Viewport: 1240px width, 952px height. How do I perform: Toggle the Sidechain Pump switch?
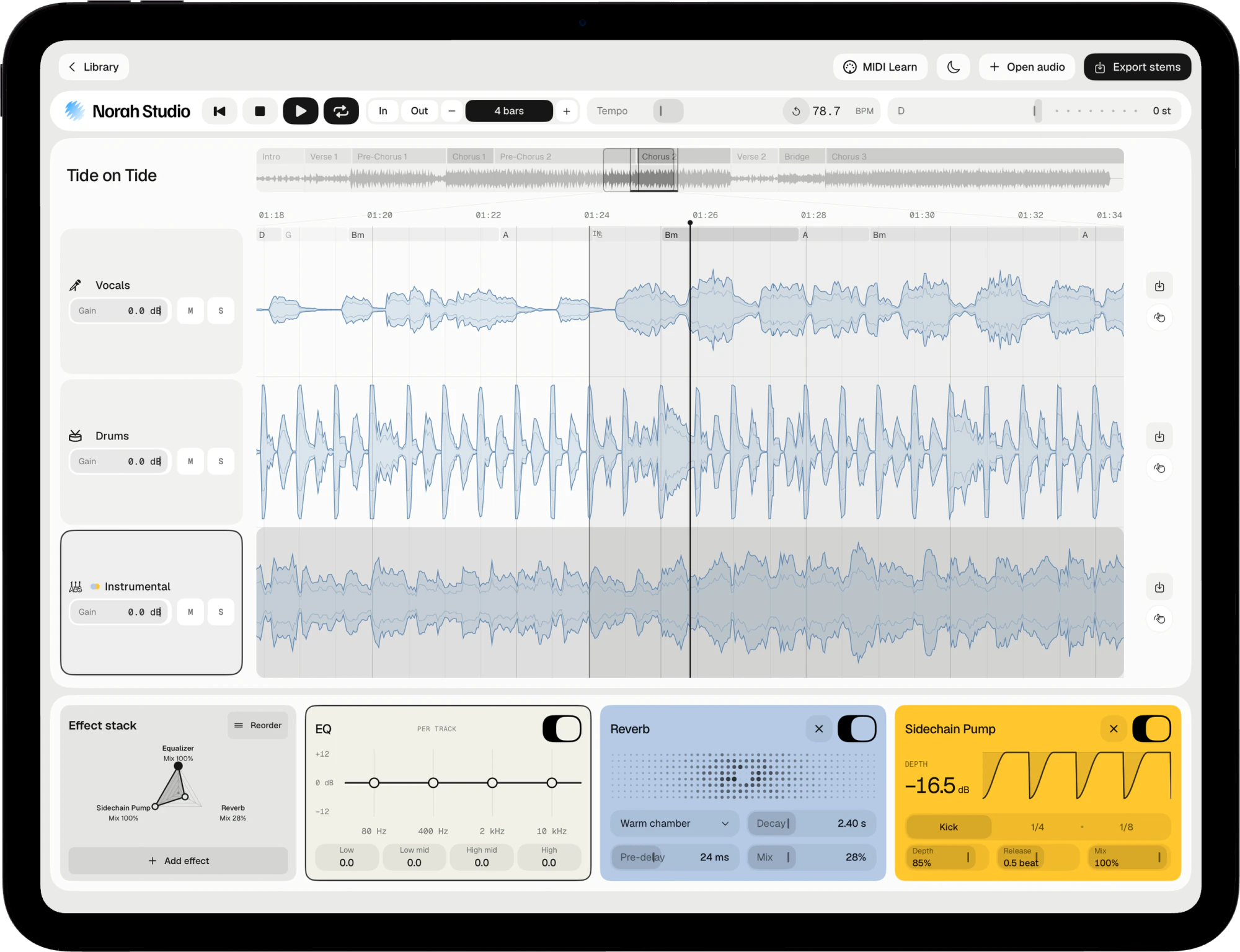(1151, 729)
